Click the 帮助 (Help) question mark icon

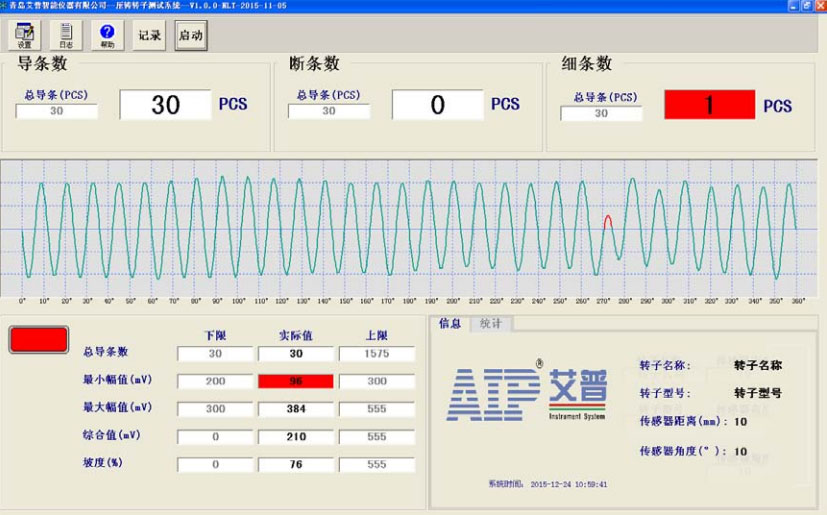(107, 35)
